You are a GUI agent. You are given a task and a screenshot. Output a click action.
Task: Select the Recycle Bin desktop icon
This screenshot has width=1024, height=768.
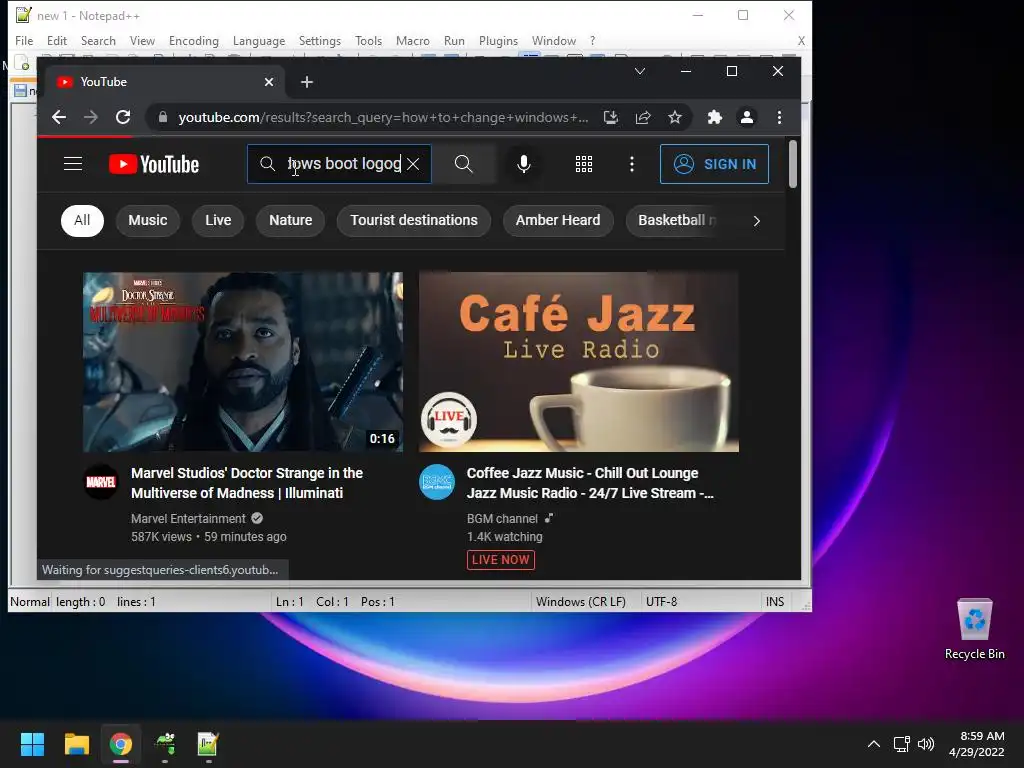pos(974,629)
